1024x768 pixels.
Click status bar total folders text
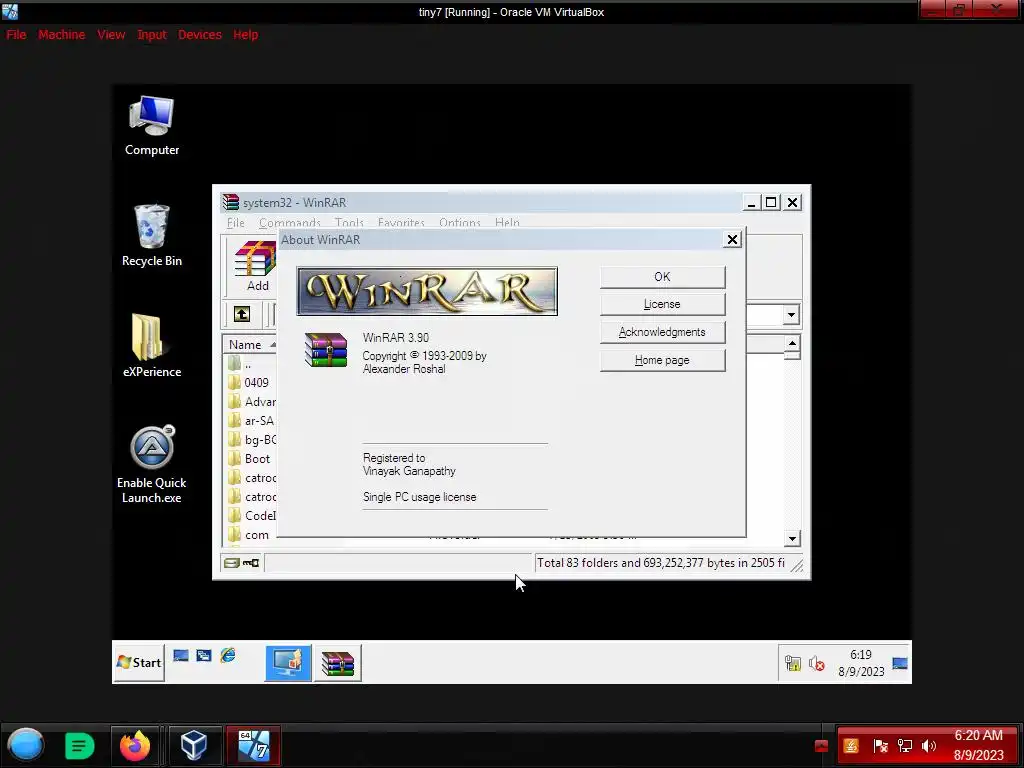pos(660,563)
